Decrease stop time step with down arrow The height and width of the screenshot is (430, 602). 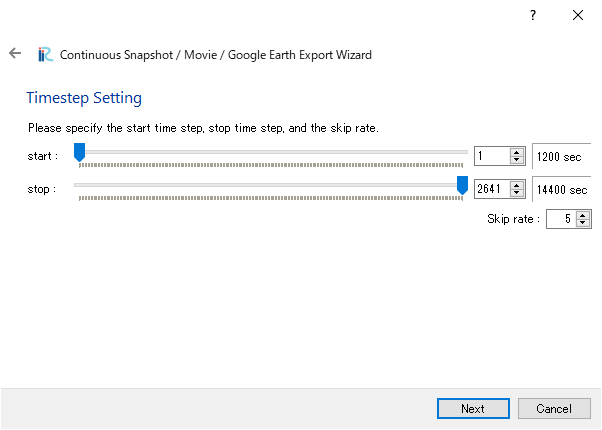[517, 193]
